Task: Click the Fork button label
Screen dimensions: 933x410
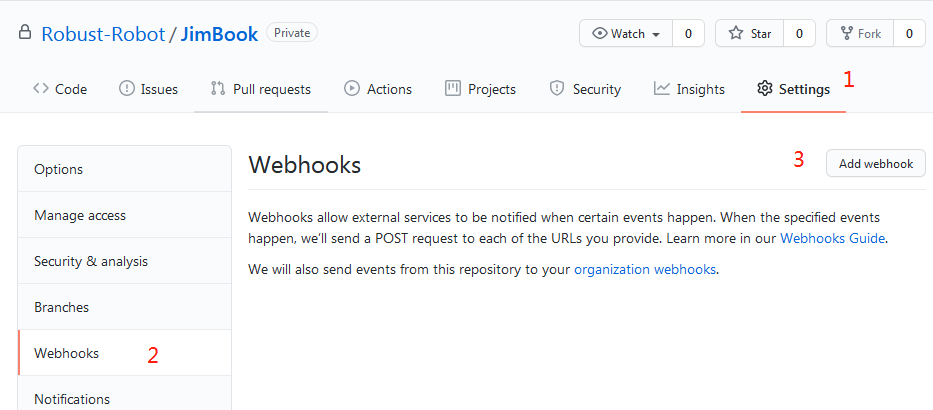Action: click(x=869, y=34)
